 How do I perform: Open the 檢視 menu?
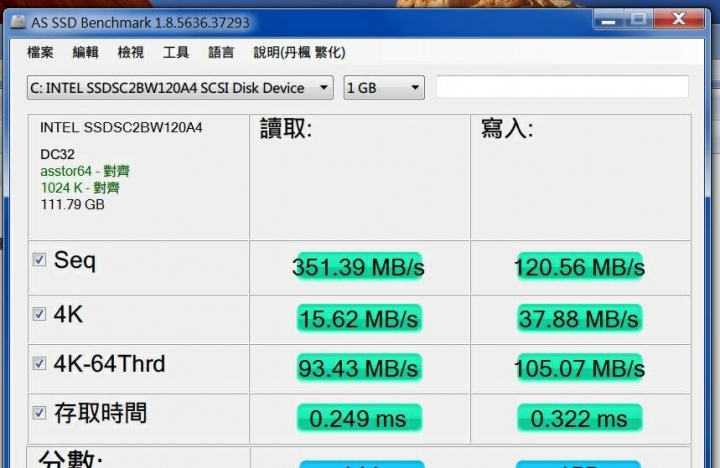(131, 52)
